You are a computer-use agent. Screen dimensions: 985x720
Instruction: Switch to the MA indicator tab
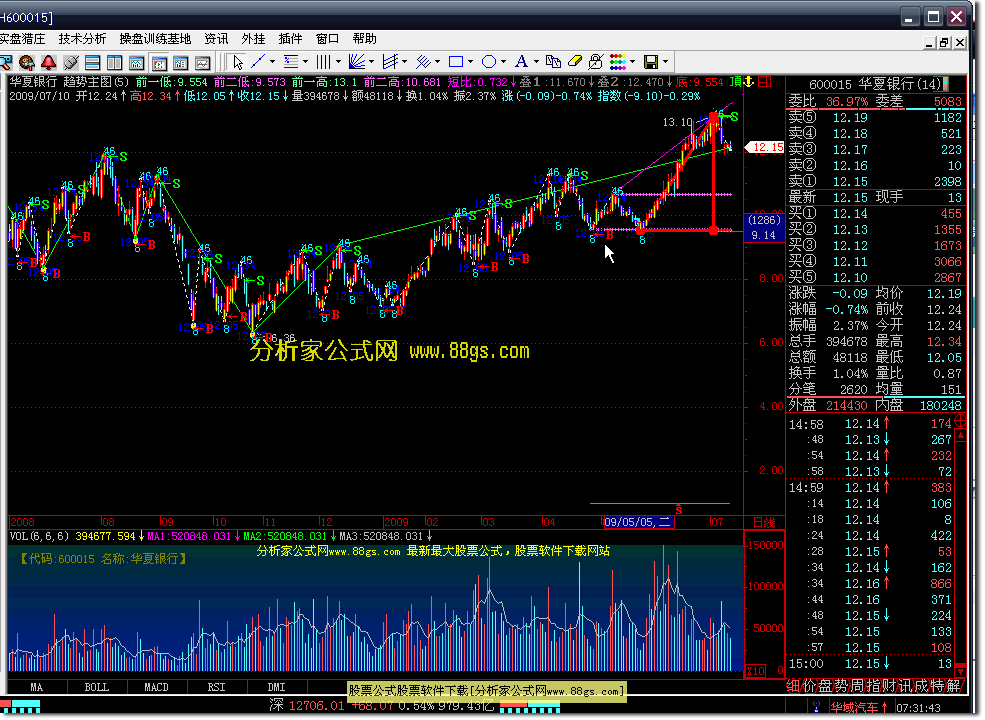(37, 687)
